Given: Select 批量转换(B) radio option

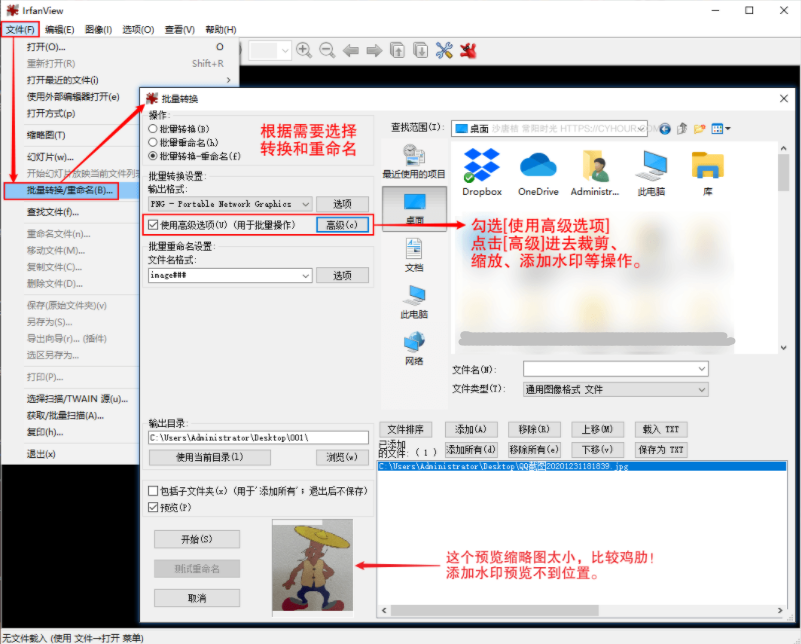Looking at the screenshot, I should pos(178,129).
